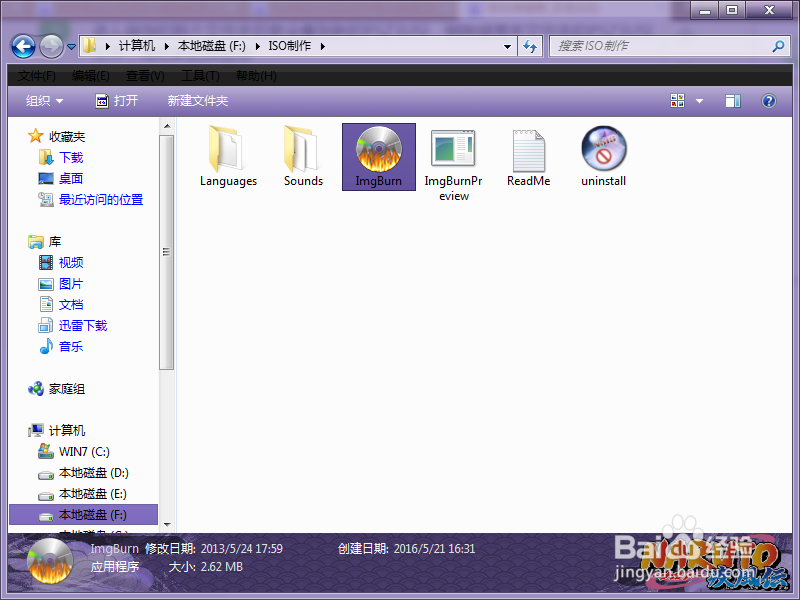Select 本地磁盘 (D:) in sidebar
Screen dimensions: 800x600
tap(91, 472)
